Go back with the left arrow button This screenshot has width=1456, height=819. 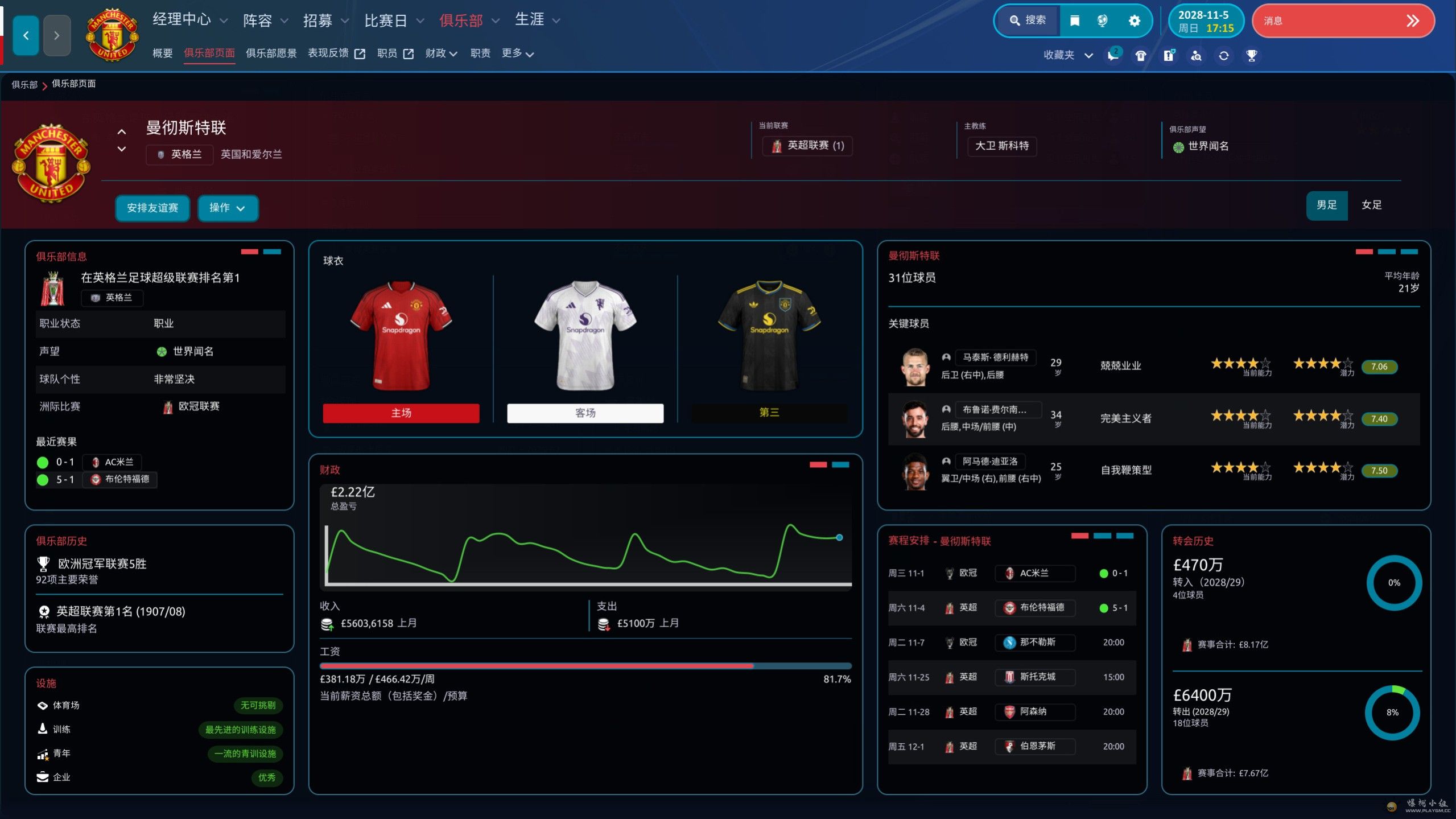(x=26, y=35)
